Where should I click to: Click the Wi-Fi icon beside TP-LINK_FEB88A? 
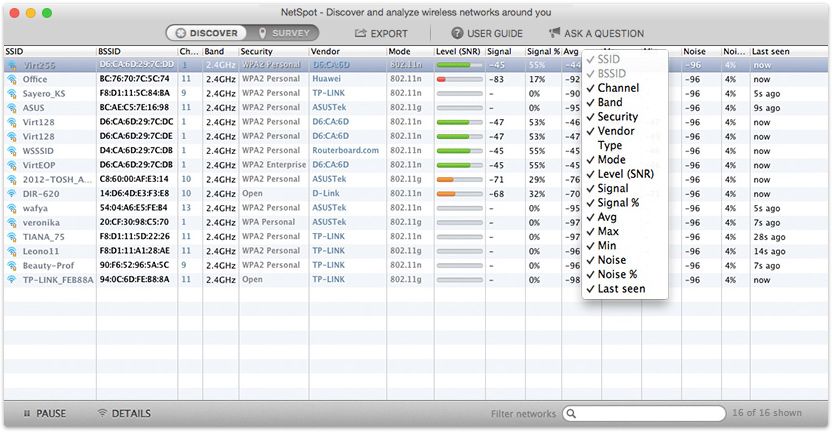click(12, 280)
